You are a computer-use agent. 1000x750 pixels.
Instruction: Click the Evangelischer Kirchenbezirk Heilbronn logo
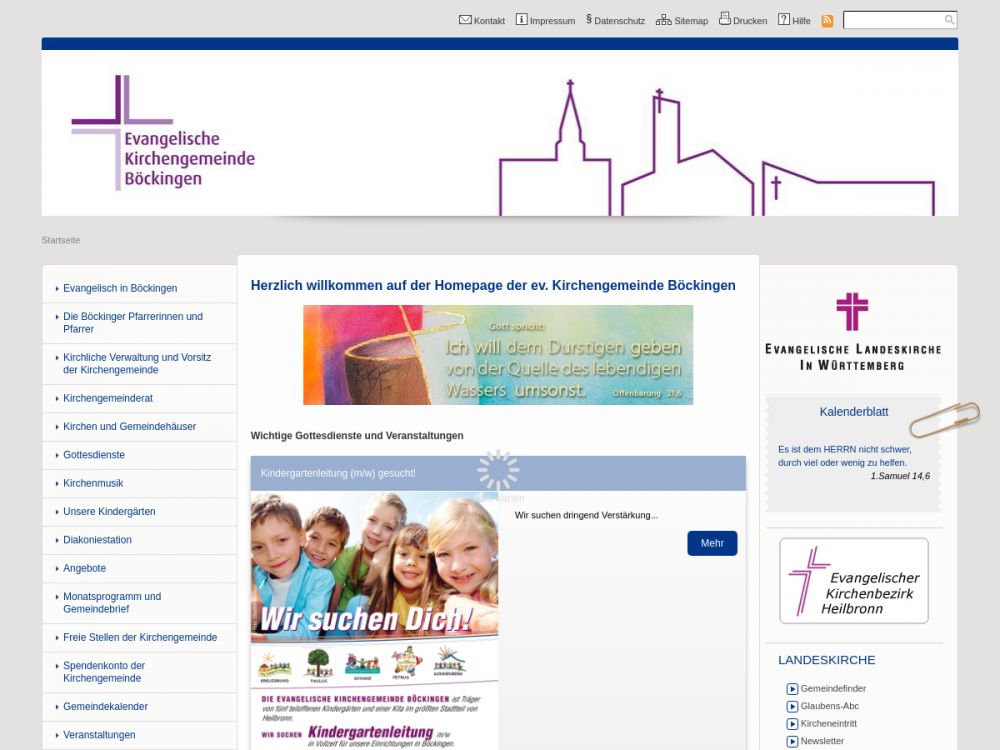pyautogui.click(x=854, y=581)
